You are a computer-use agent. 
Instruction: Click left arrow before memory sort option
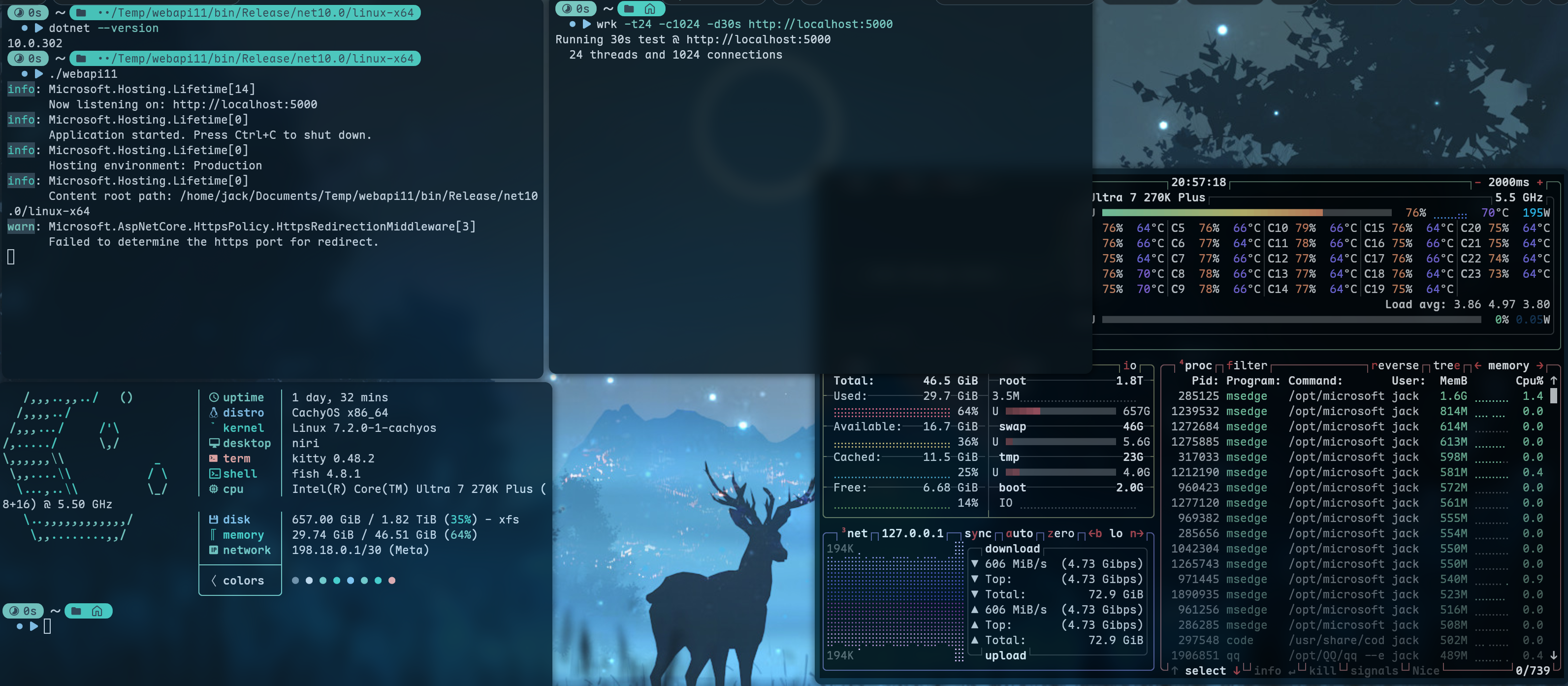pos(1478,365)
